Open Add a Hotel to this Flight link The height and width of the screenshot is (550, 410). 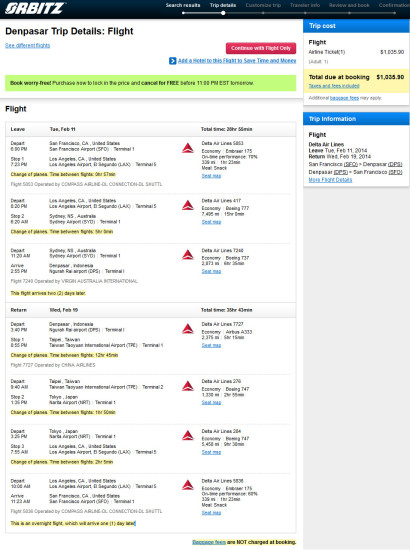pos(237,61)
